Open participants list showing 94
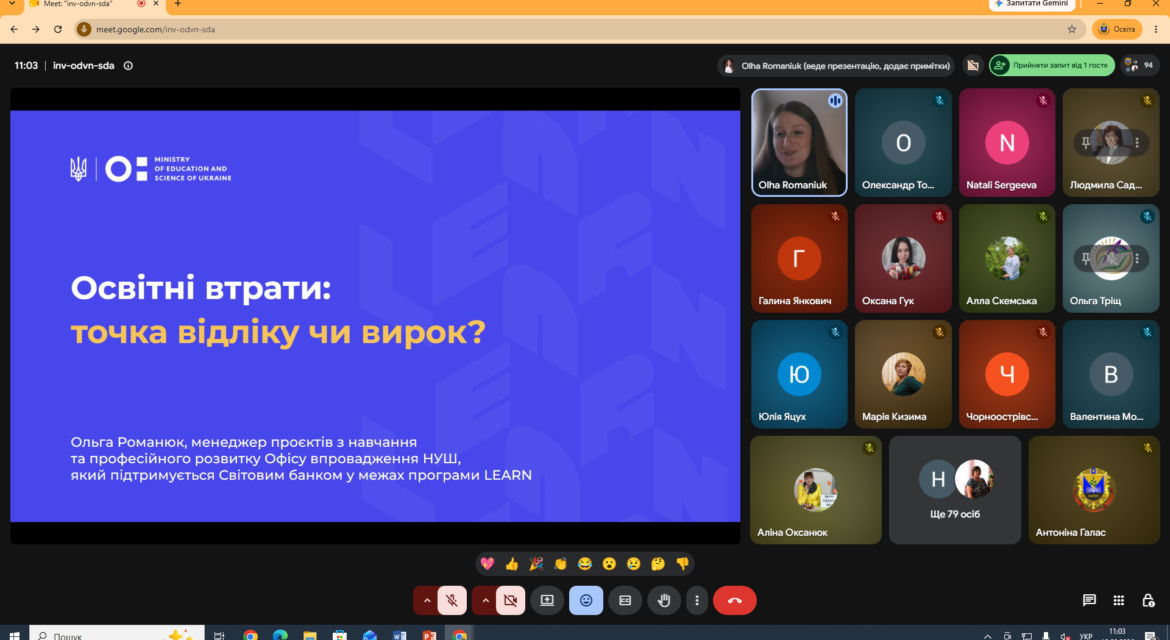Image resolution: width=1170 pixels, height=640 pixels. [x=1140, y=66]
